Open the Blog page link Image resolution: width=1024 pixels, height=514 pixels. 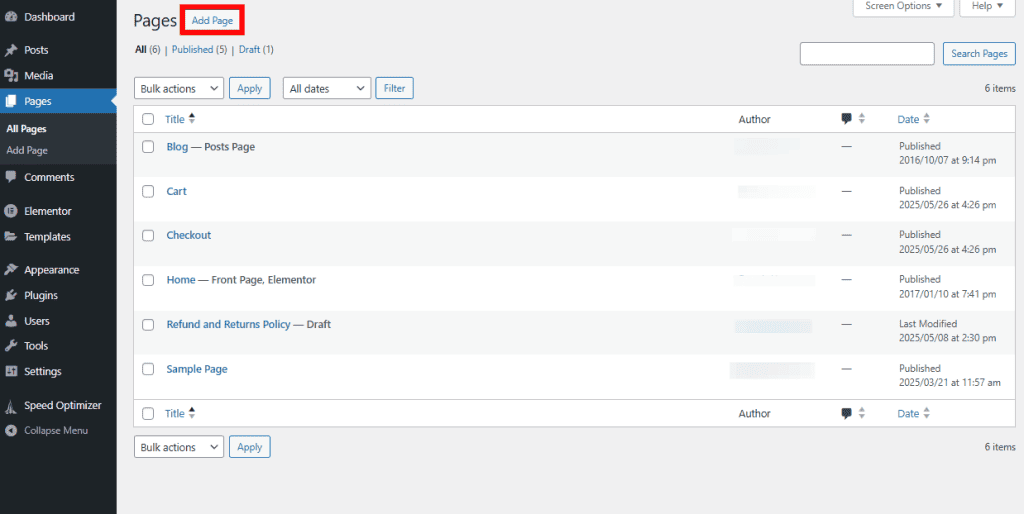point(177,147)
